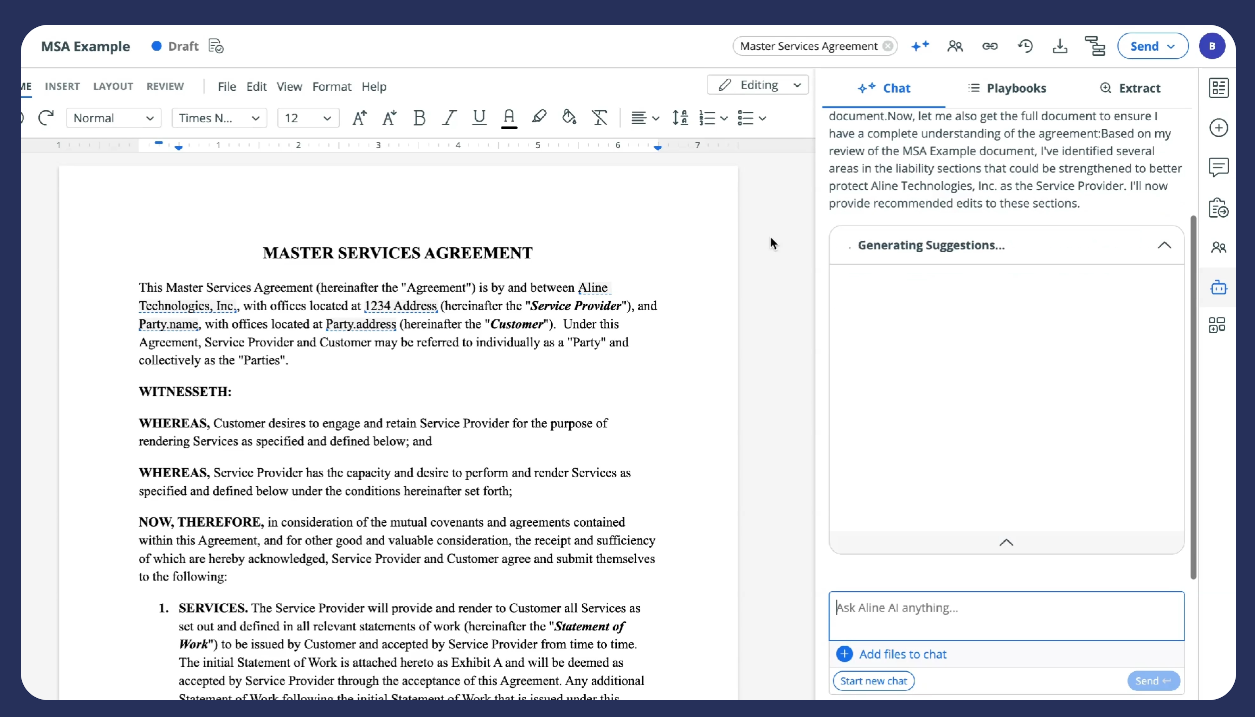The image size is (1255, 717).
Task: Click the chat panel vertical scrollbar
Action: click(x=1192, y=397)
